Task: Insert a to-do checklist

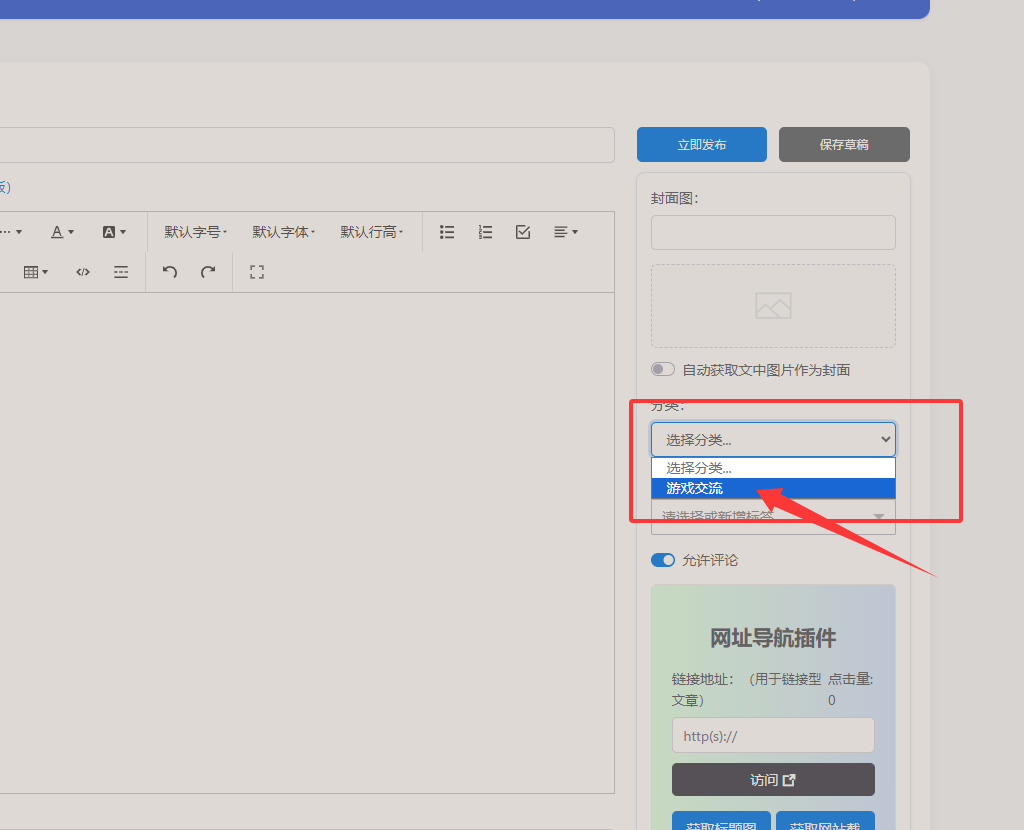Action: coord(523,232)
